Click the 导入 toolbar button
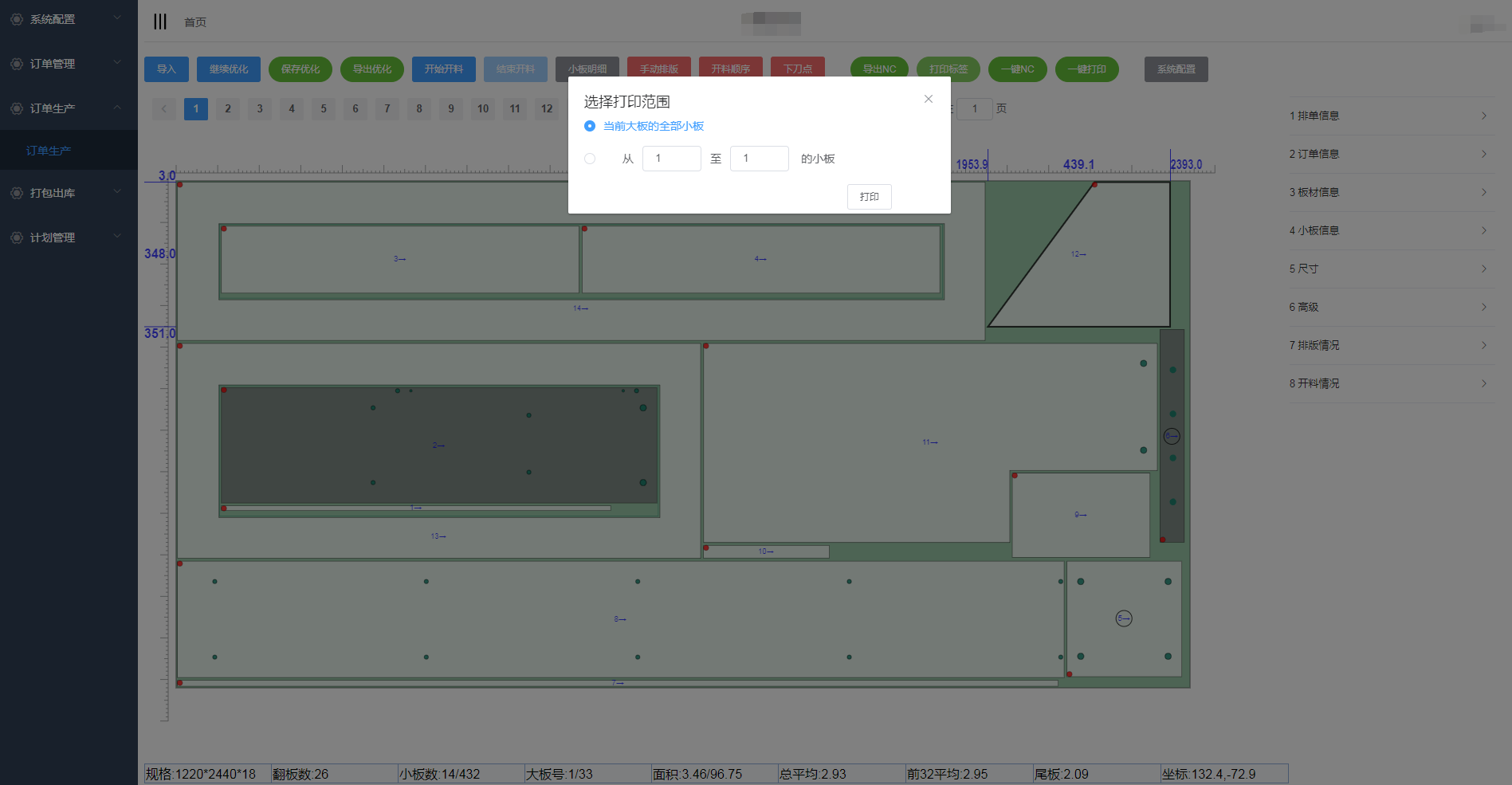Image resolution: width=1512 pixels, height=785 pixels. point(166,69)
